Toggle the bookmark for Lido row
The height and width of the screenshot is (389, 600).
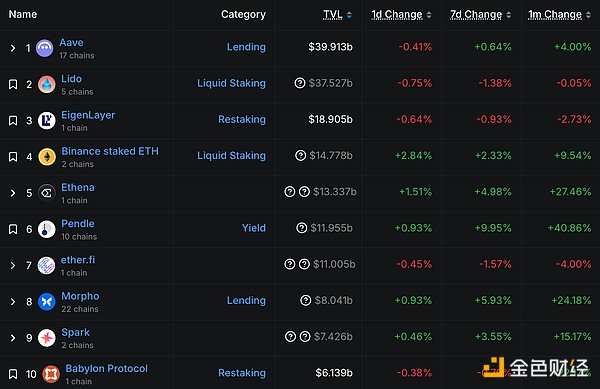(x=13, y=84)
